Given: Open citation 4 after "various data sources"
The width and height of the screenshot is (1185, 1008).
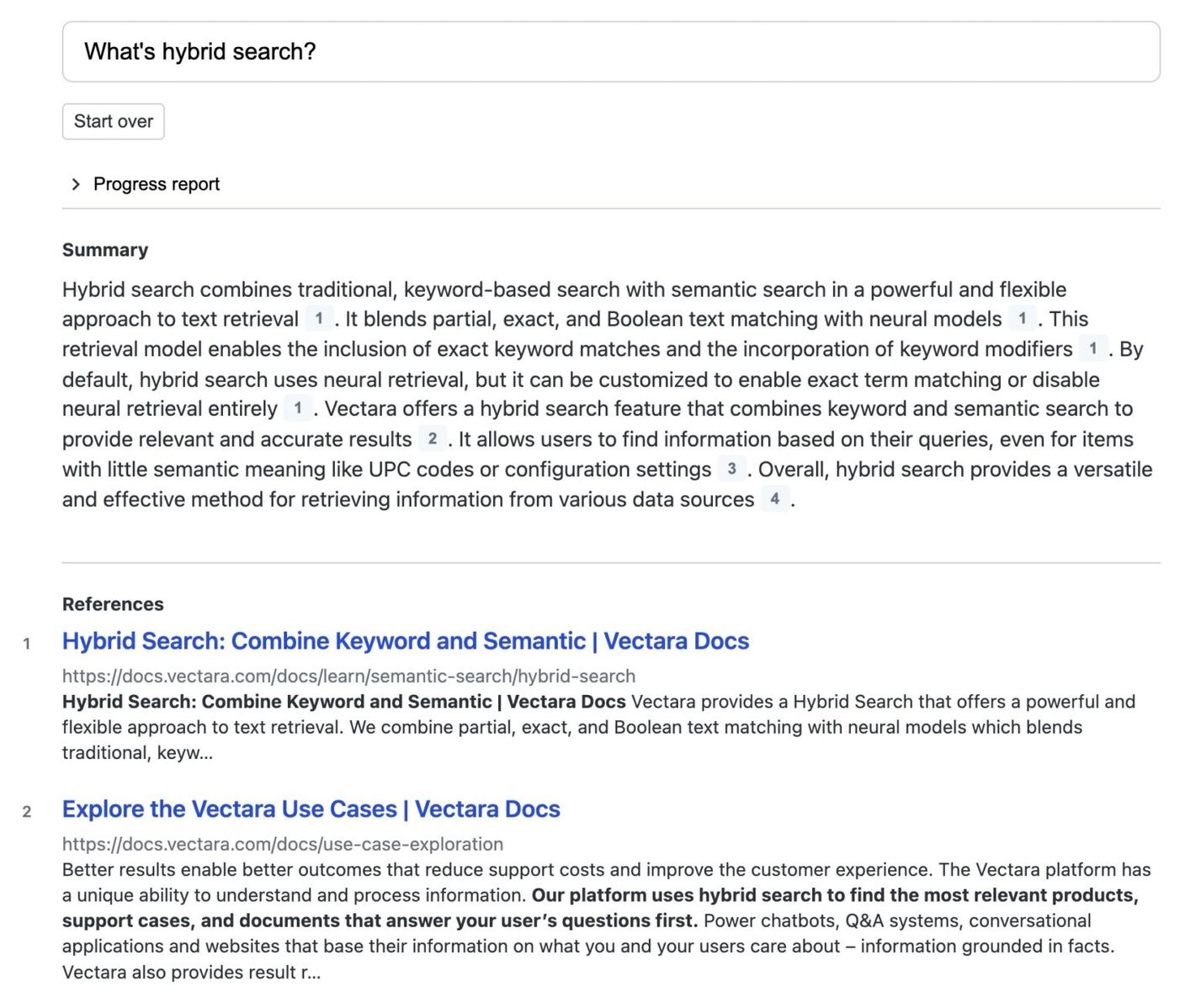Looking at the screenshot, I should pos(774,499).
